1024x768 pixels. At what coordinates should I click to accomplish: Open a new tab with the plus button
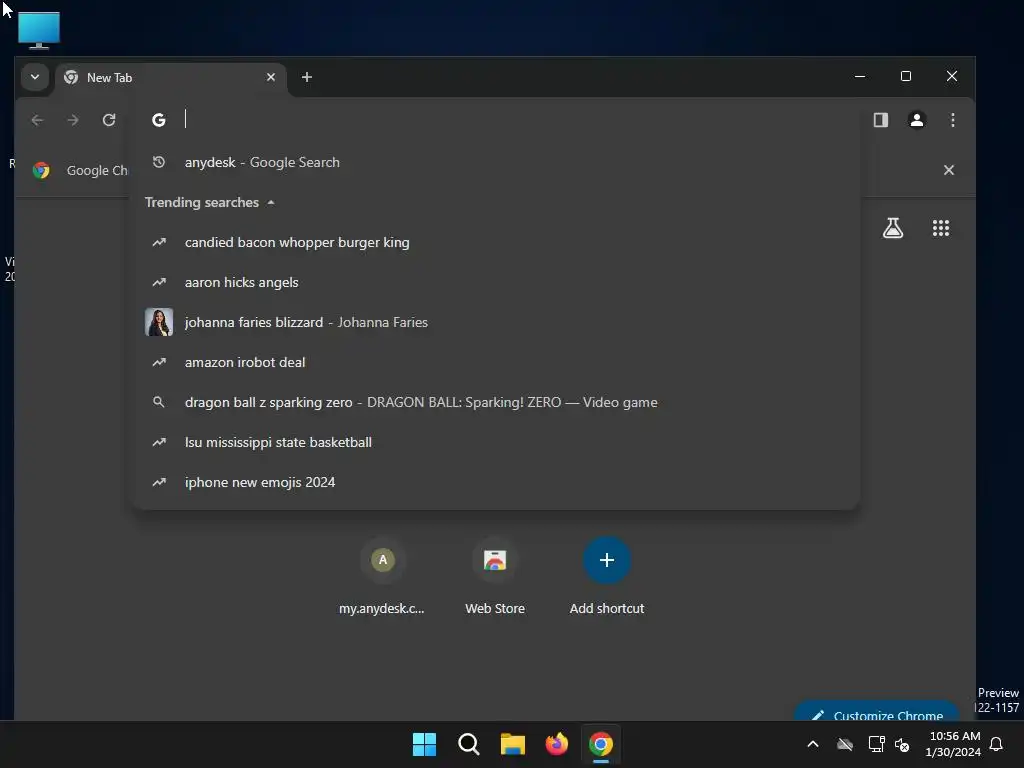click(307, 77)
